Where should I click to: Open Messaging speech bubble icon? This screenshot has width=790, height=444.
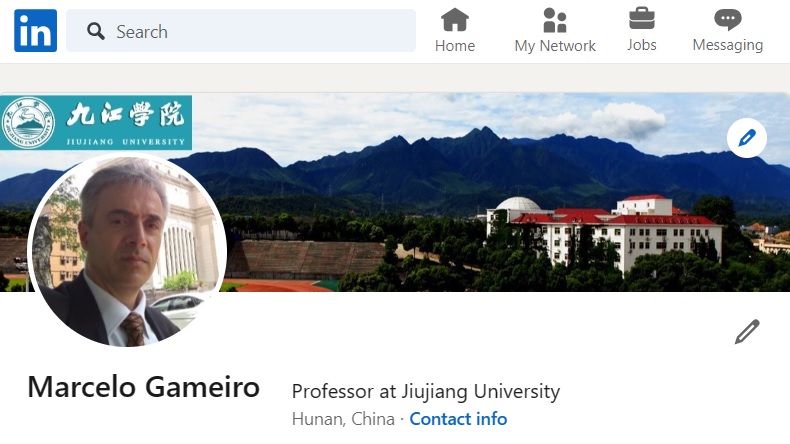point(728,20)
